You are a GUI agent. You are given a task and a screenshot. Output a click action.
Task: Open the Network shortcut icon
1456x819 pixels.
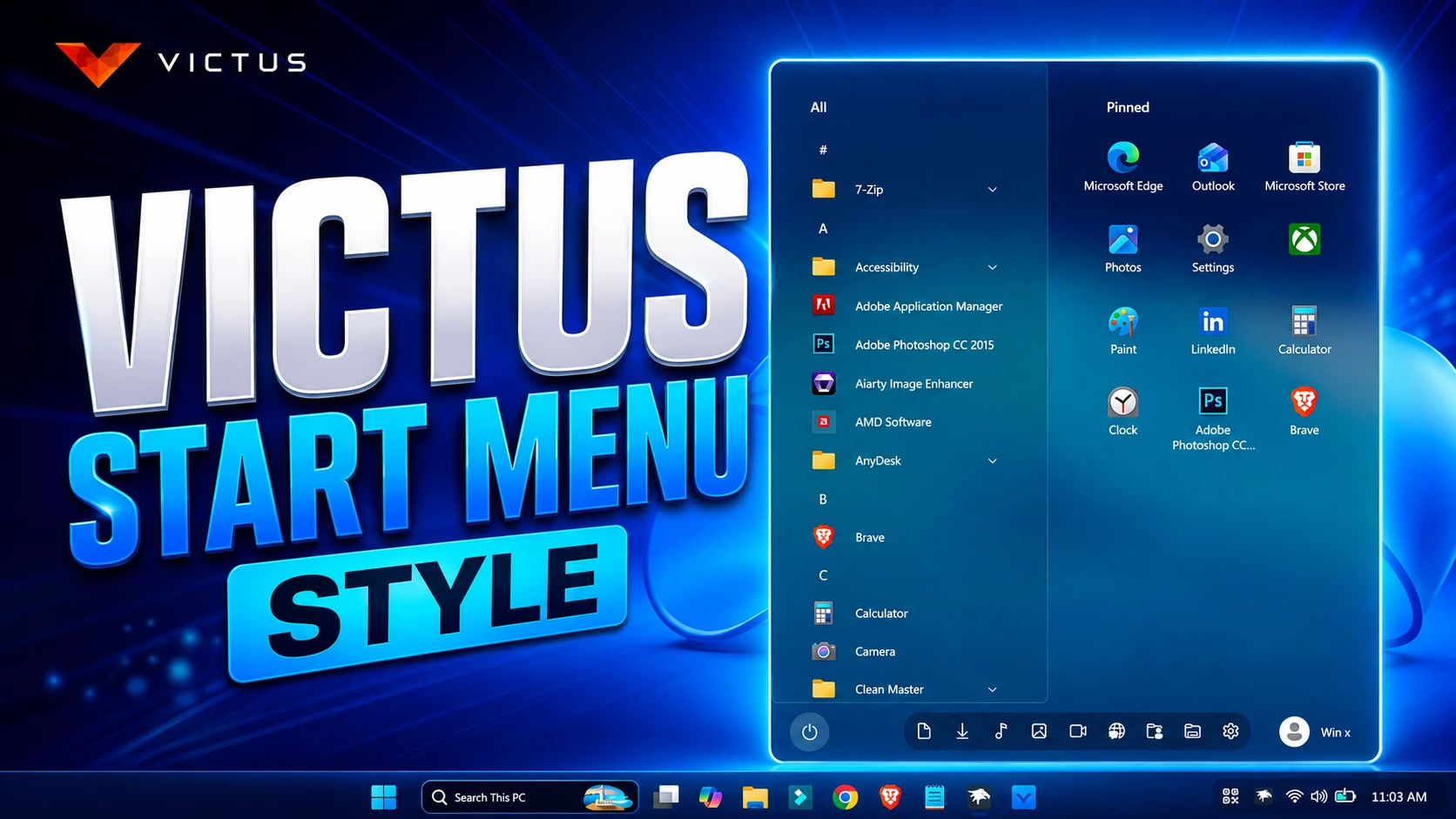click(1116, 731)
